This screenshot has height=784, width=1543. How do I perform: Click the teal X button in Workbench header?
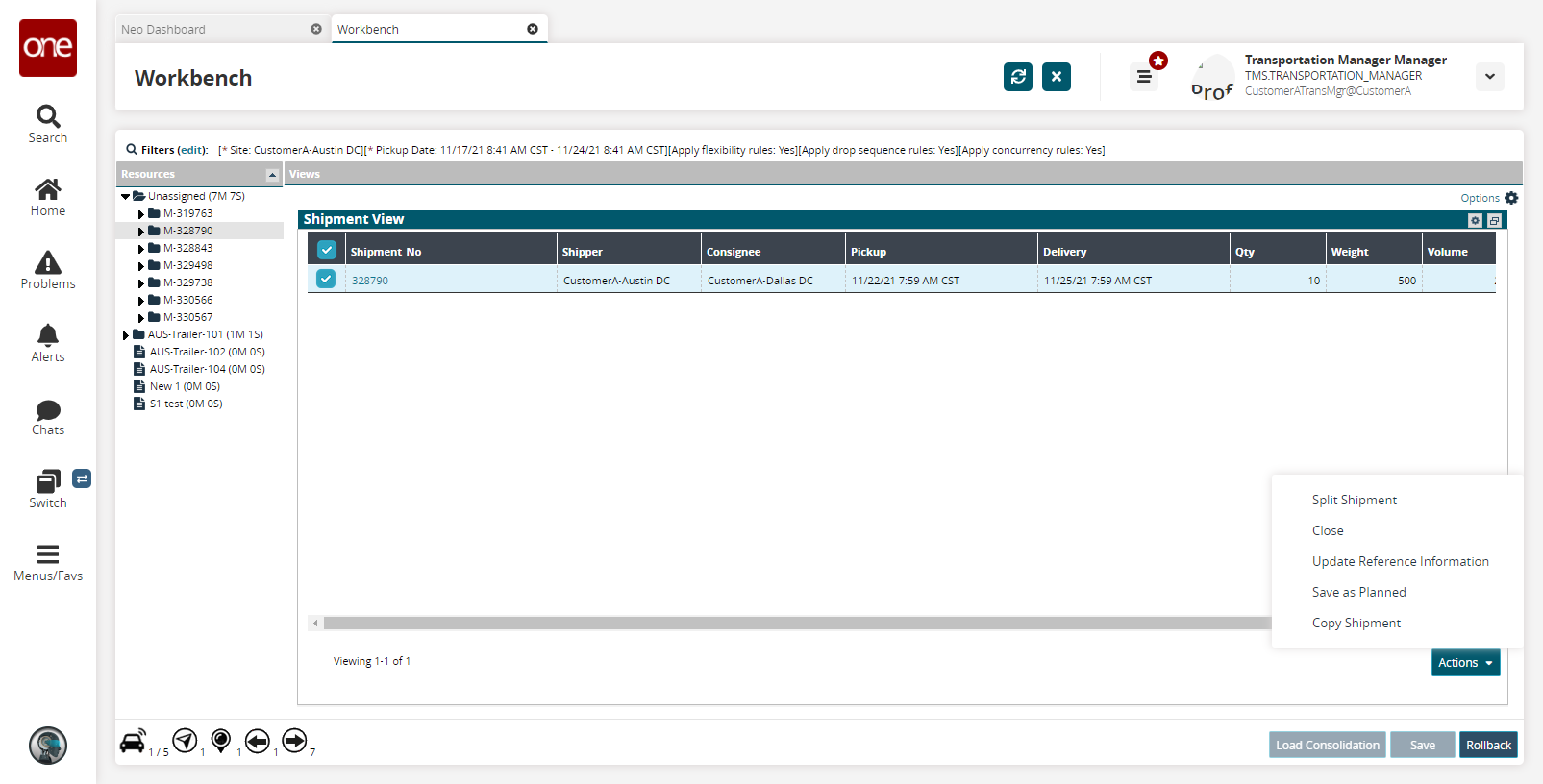1057,77
